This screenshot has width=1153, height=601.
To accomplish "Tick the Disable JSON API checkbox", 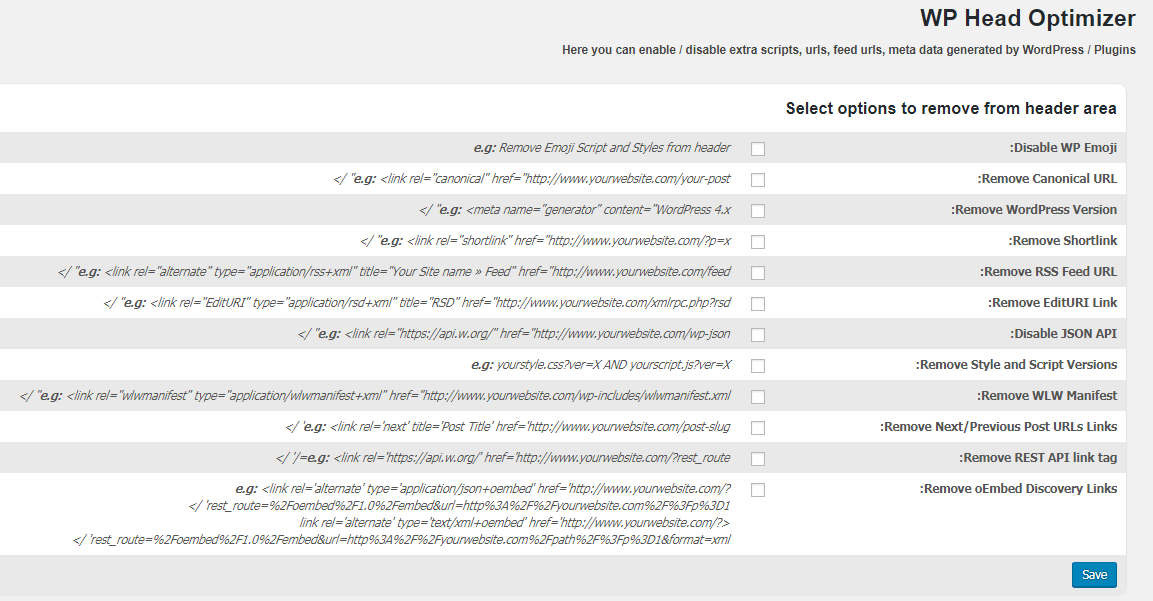I will (x=758, y=335).
